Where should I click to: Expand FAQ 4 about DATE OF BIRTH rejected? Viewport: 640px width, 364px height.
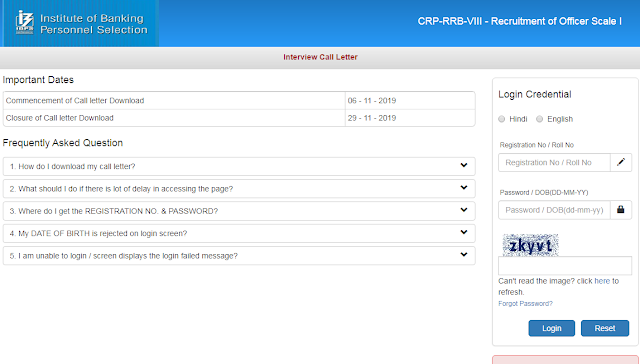pos(239,233)
